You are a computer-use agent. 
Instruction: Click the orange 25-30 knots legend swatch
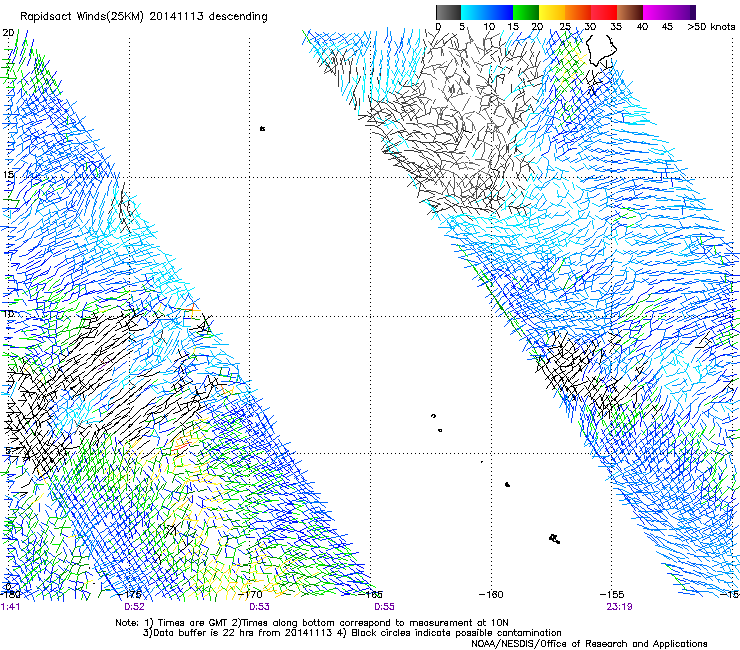point(578,12)
